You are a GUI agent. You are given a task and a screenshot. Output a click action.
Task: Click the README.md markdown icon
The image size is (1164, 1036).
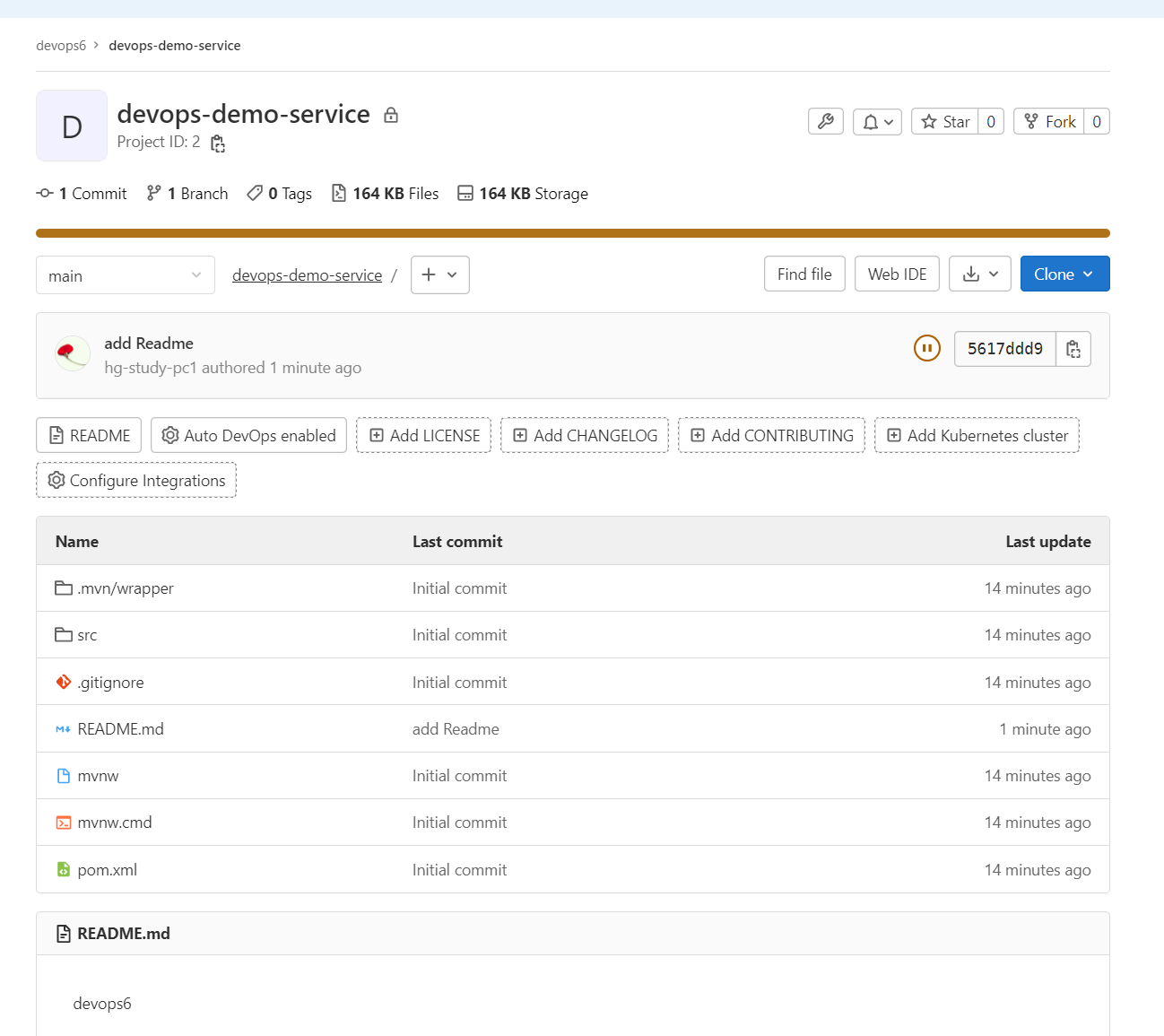coord(64,729)
